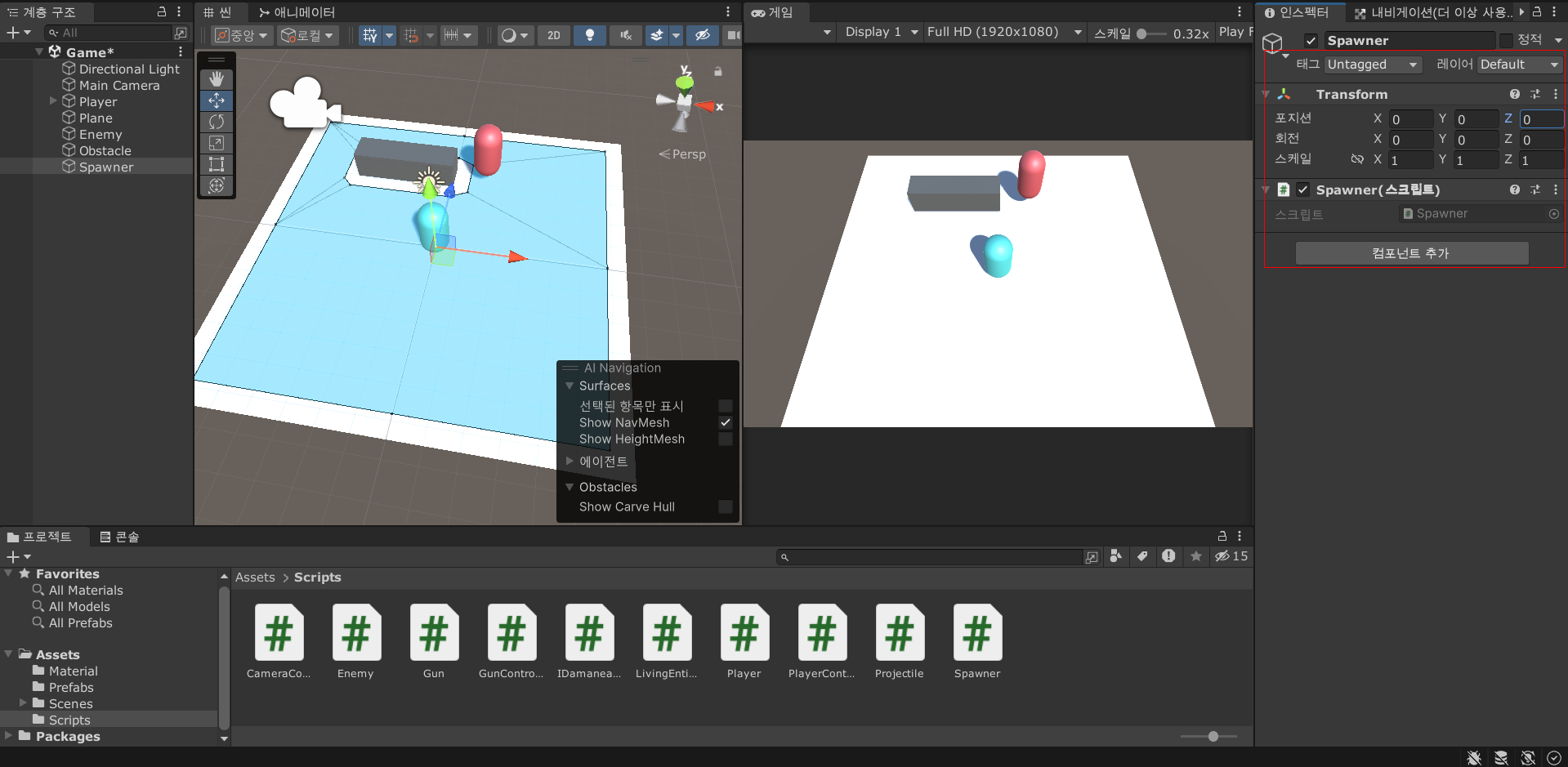Switch to the 애니메이터 (Animator) tab
1568x767 pixels.
(297, 12)
